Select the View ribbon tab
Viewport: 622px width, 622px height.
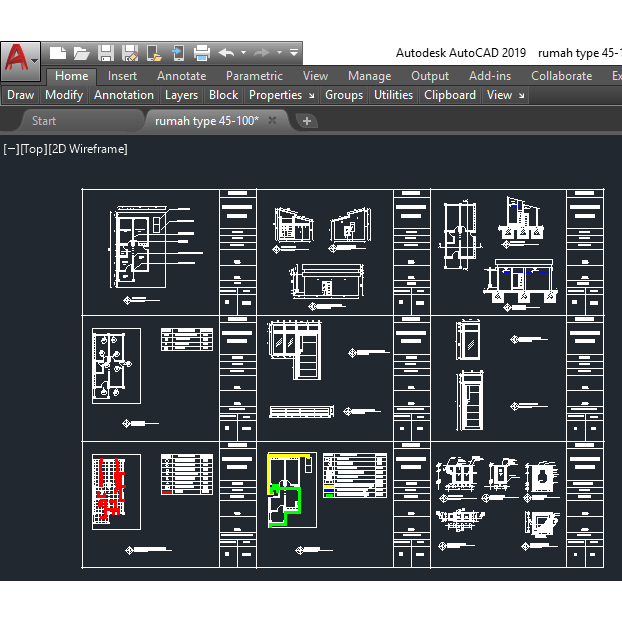315,76
